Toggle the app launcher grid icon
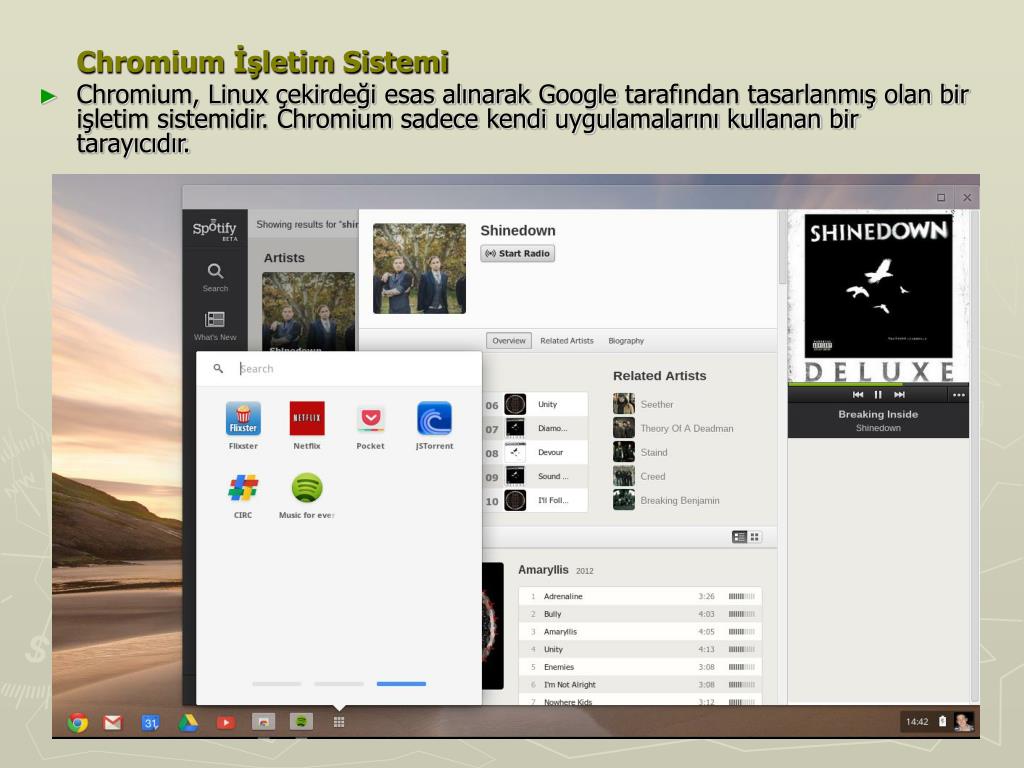1024x768 pixels. [339, 722]
